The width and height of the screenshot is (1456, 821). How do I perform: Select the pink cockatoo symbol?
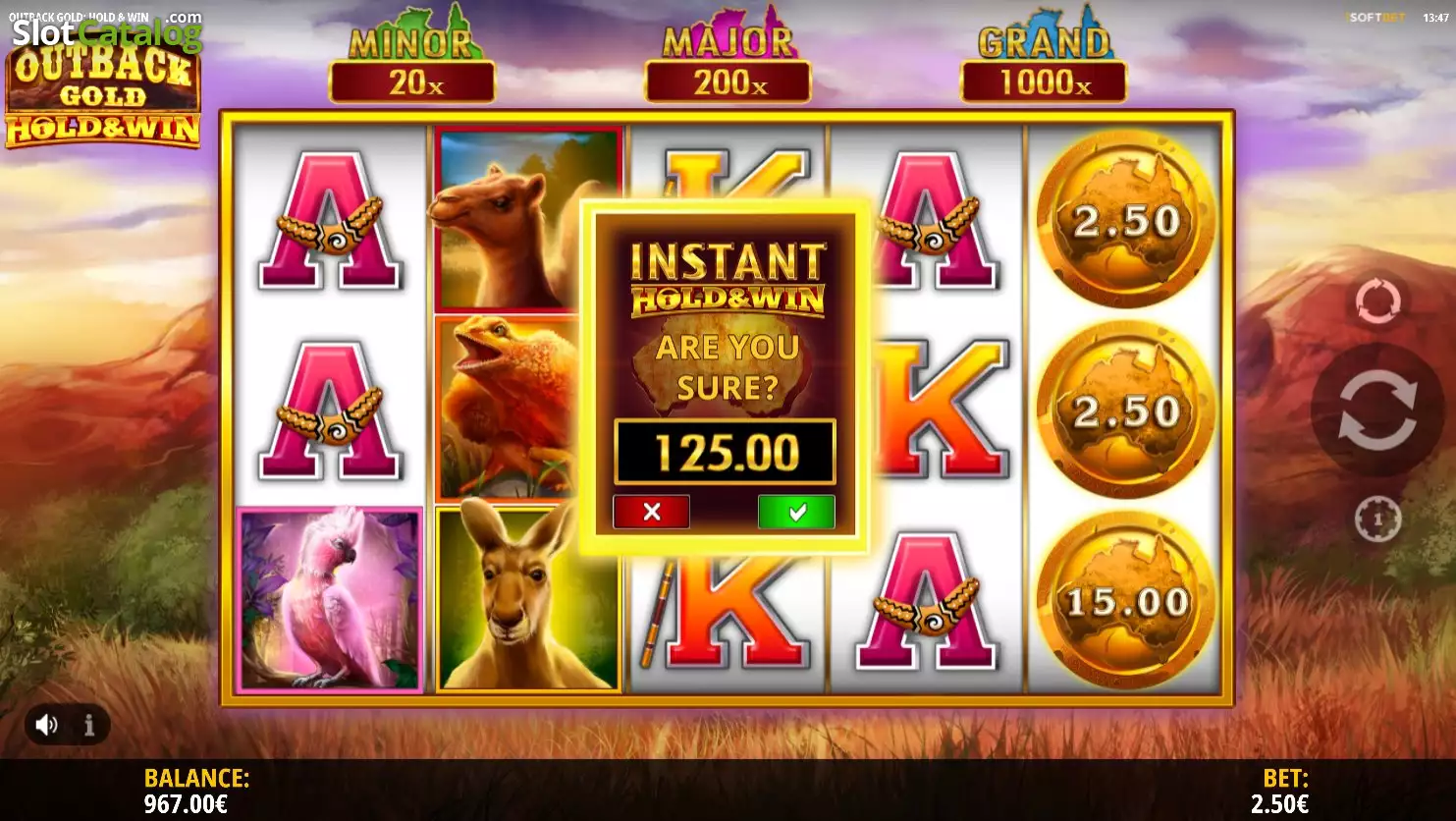point(330,600)
